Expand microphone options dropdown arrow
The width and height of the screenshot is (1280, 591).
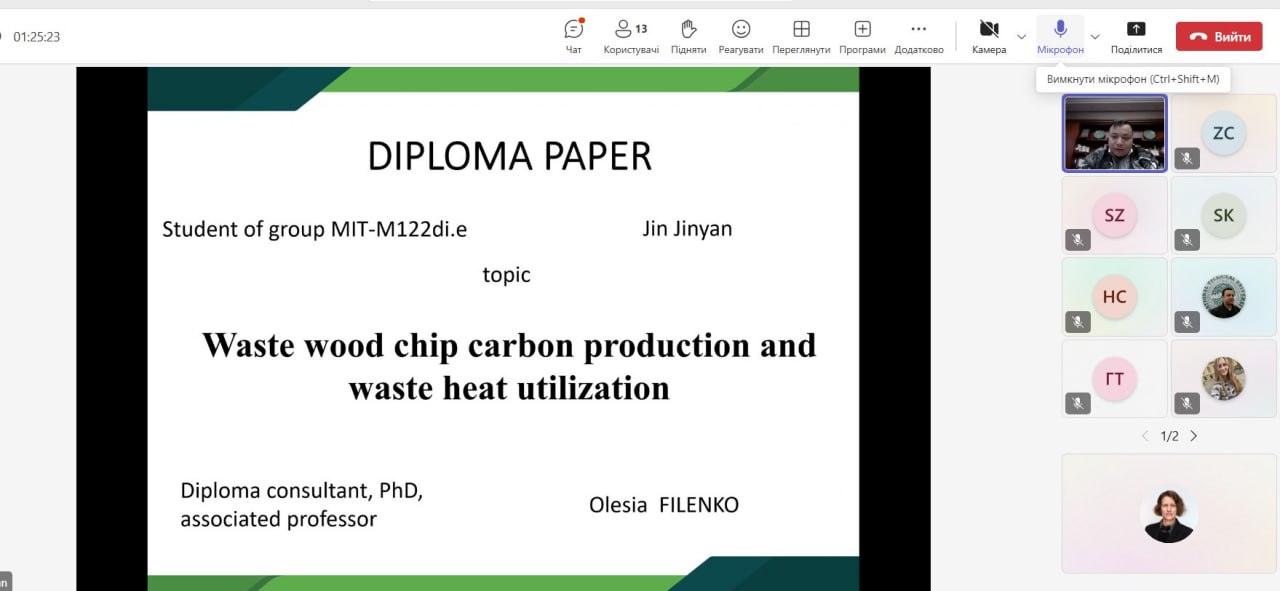click(x=1094, y=37)
